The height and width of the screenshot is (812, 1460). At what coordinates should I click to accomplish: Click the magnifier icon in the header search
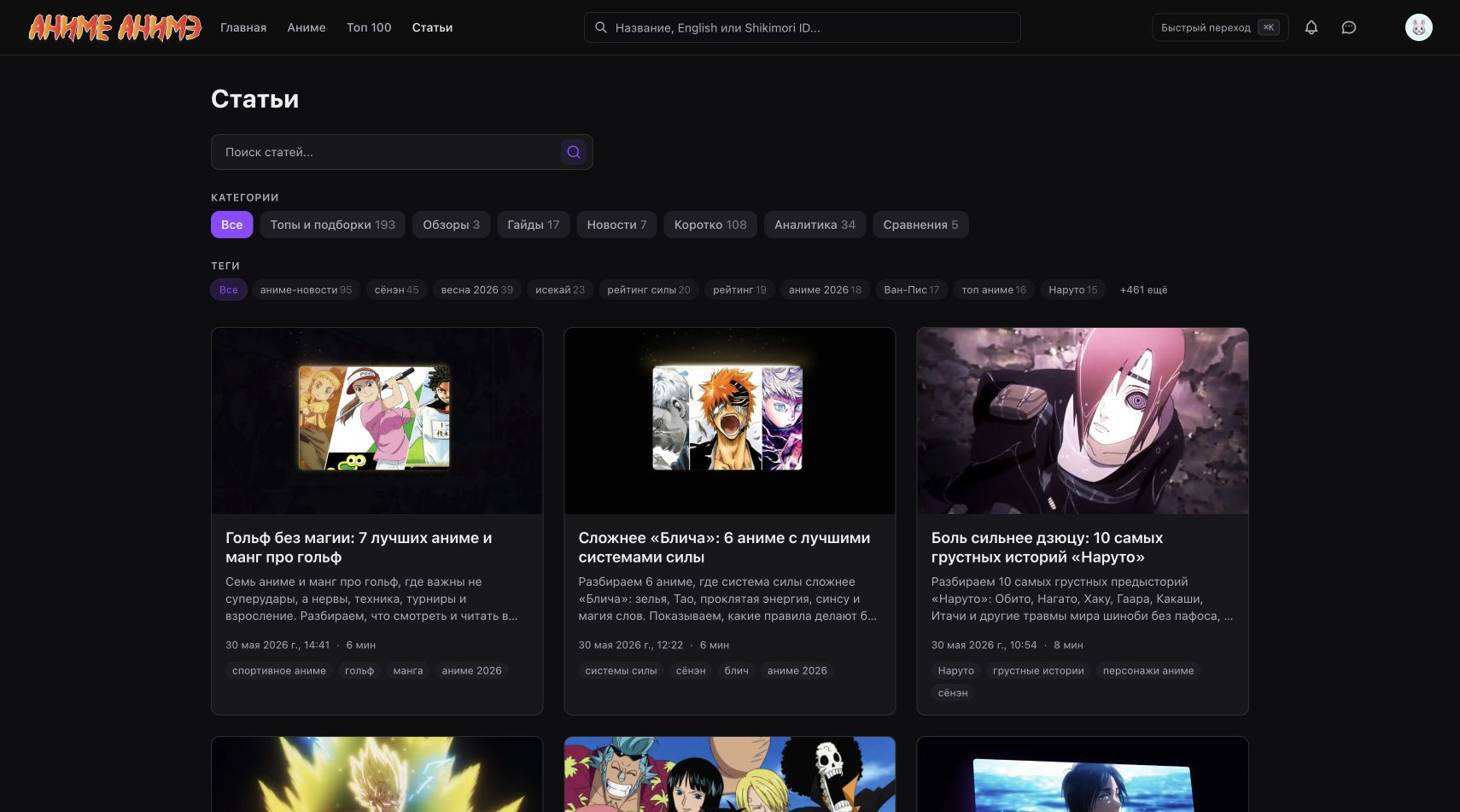click(x=601, y=27)
